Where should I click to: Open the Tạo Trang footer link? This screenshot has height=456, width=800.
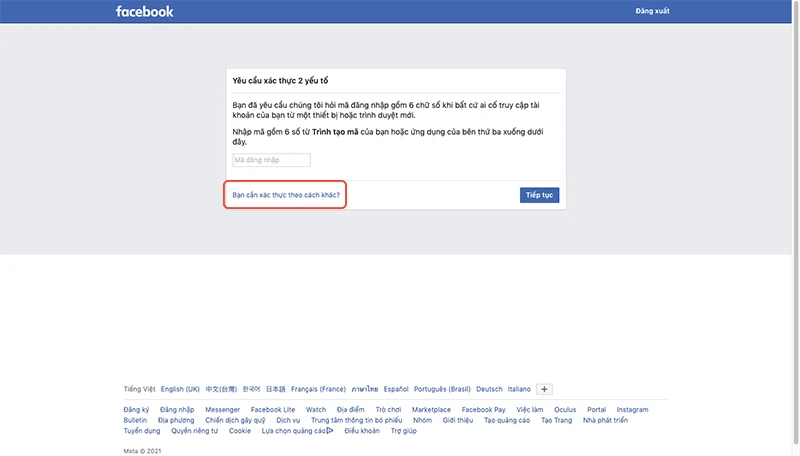pyautogui.click(x=557, y=420)
